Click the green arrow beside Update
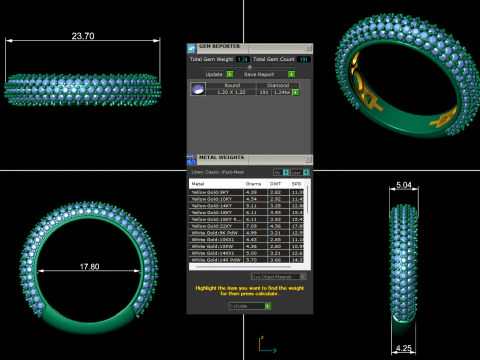 230,74
